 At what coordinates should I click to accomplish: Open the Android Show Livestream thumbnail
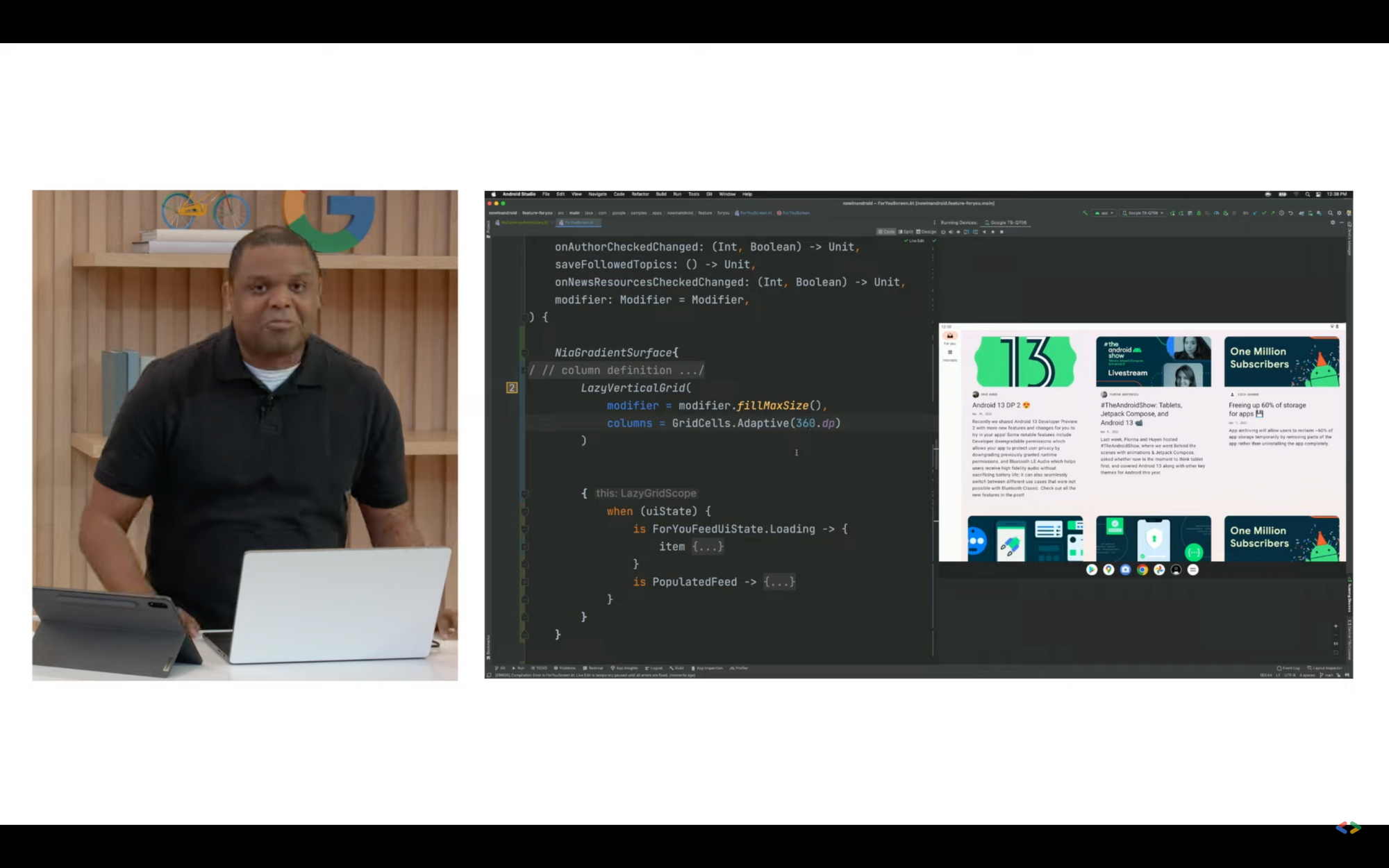click(1154, 362)
